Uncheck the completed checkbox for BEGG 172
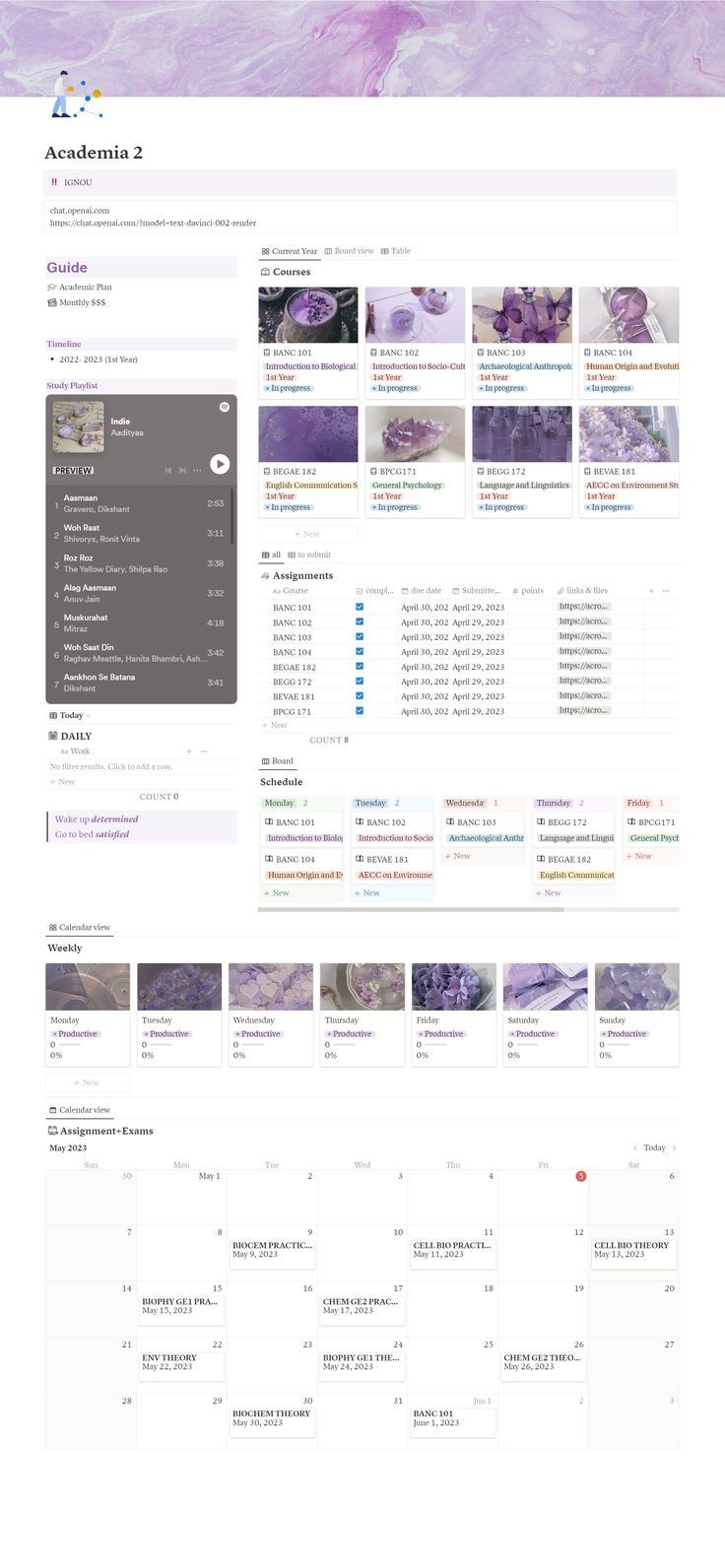The height and width of the screenshot is (1568, 725). point(360,681)
